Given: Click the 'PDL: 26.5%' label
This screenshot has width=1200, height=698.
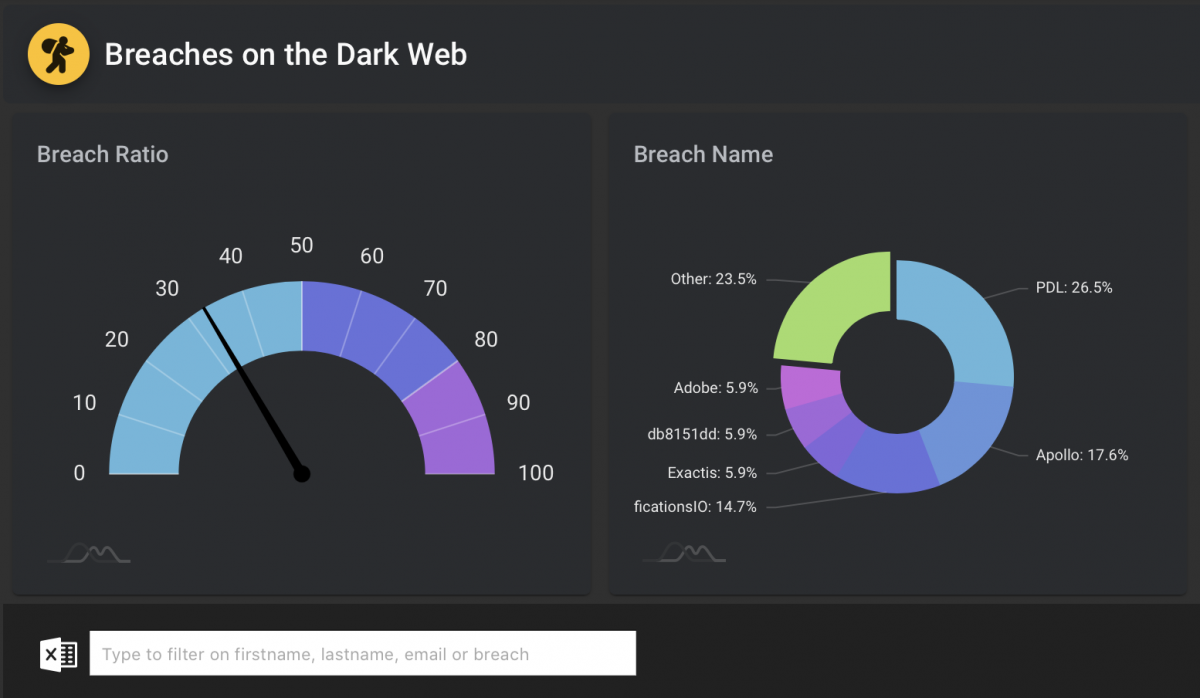Looking at the screenshot, I should [1074, 287].
